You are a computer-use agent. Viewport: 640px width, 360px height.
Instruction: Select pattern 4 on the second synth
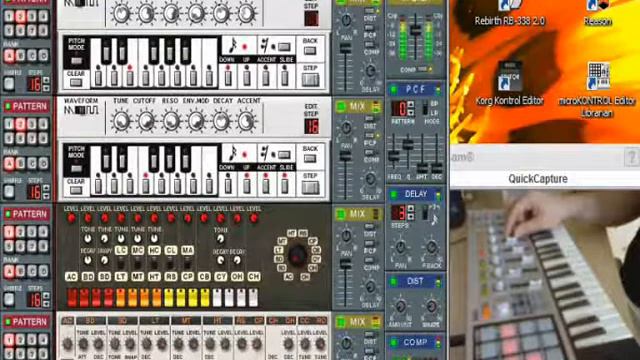[x=43, y=124]
